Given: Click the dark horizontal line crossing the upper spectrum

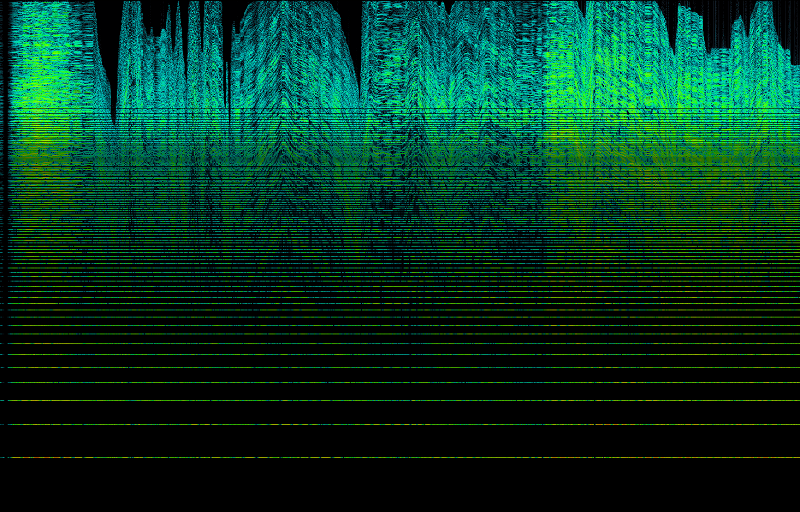Looking at the screenshot, I should tap(400, 109).
